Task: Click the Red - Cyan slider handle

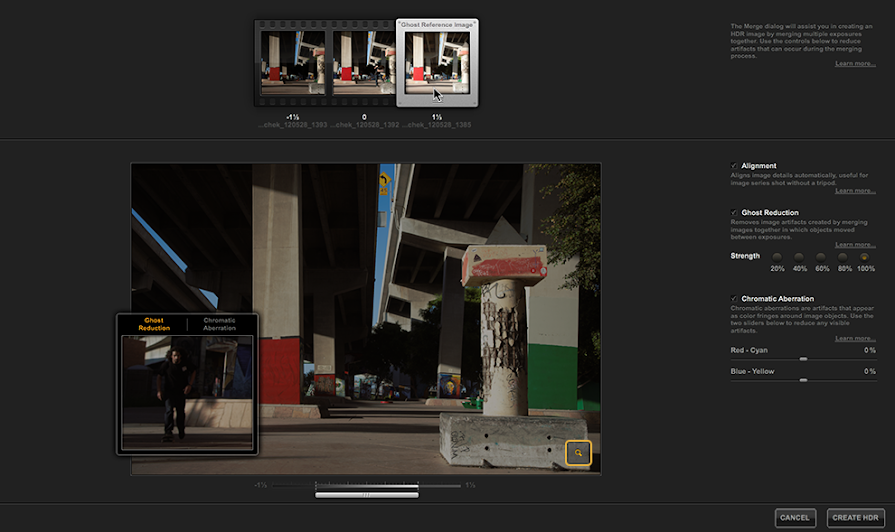Action: point(803,358)
